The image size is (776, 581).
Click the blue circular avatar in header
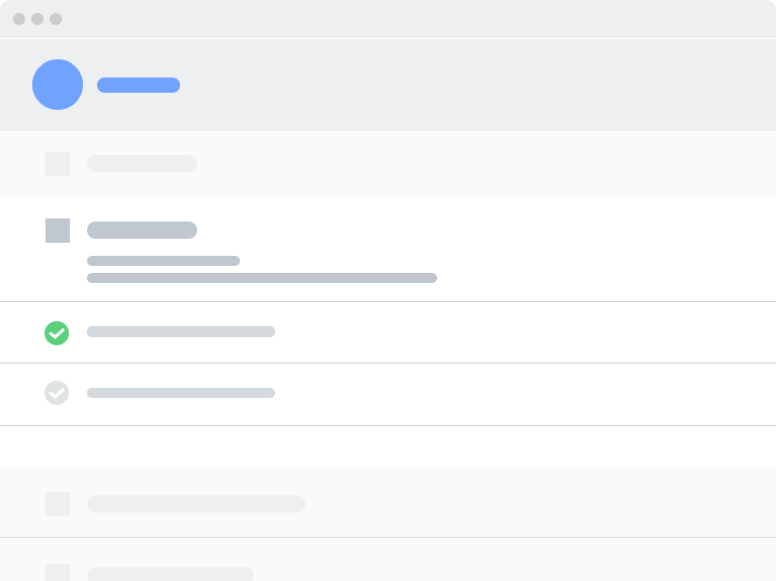coord(57,84)
